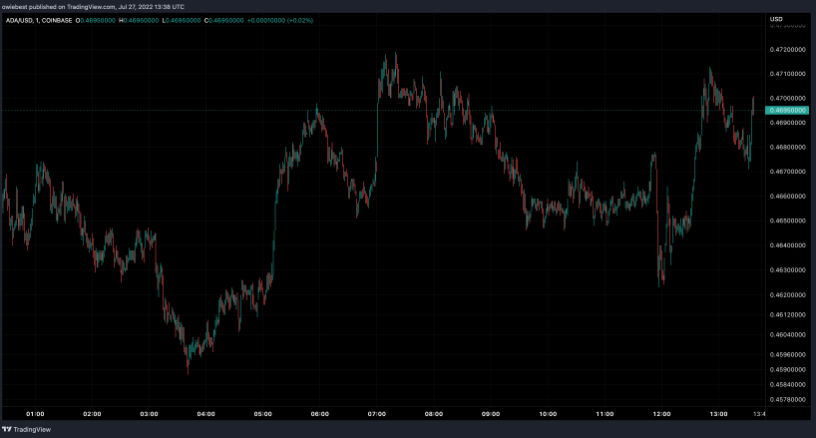Click the 0.45900000 price axis label

pos(787,369)
